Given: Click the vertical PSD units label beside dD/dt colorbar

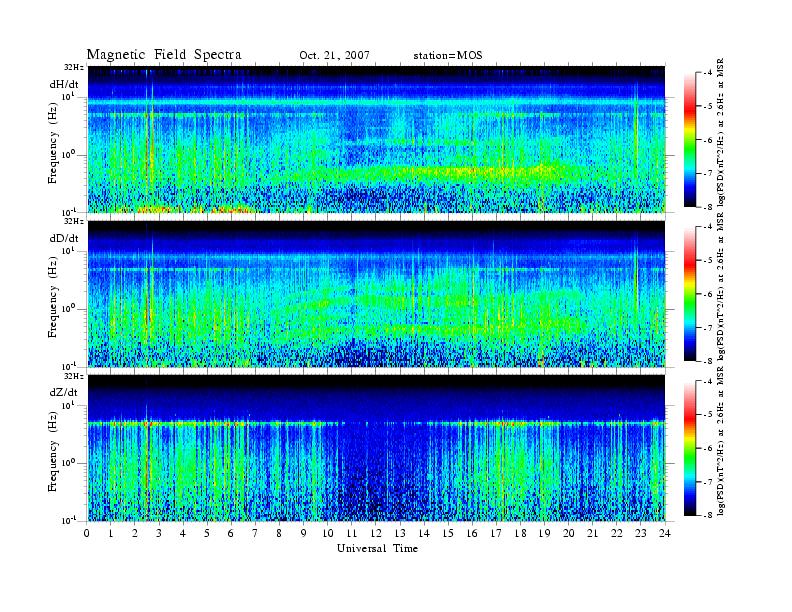Looking at the screenshot, I should point(721,287).
